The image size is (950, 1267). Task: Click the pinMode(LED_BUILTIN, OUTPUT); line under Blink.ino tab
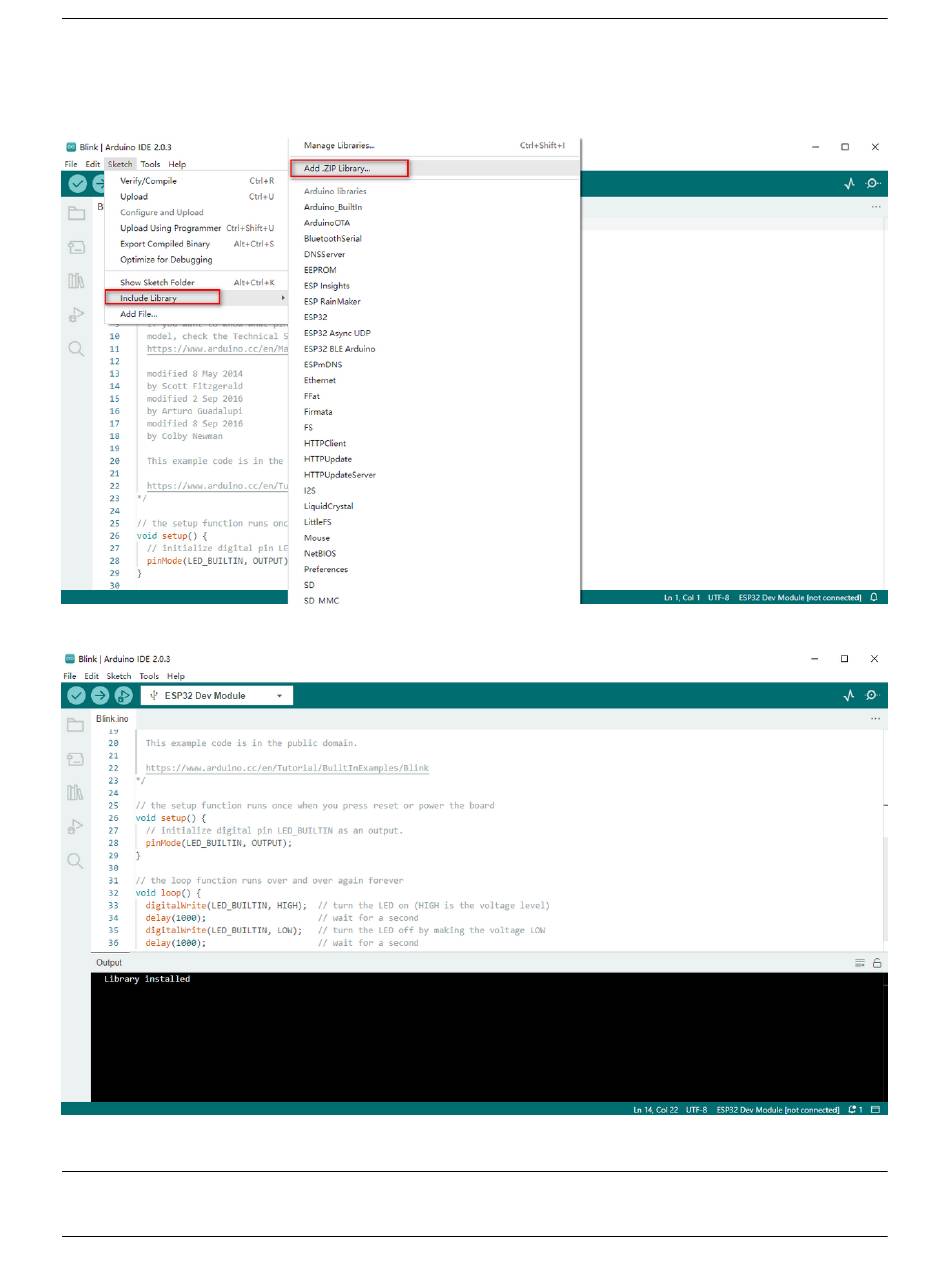[219, 843]
